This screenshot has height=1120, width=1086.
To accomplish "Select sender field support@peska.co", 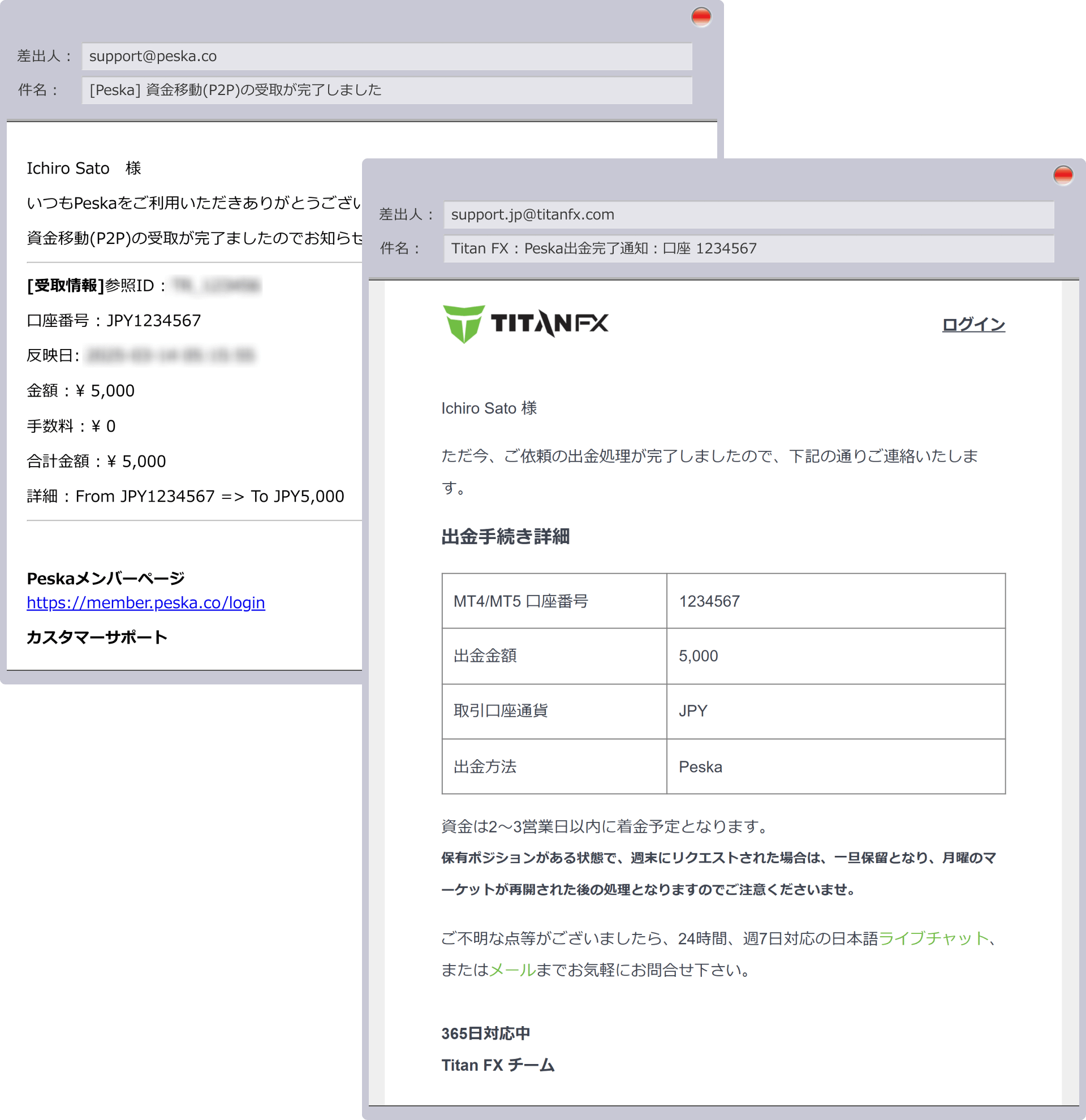I will tap(387, 56).
